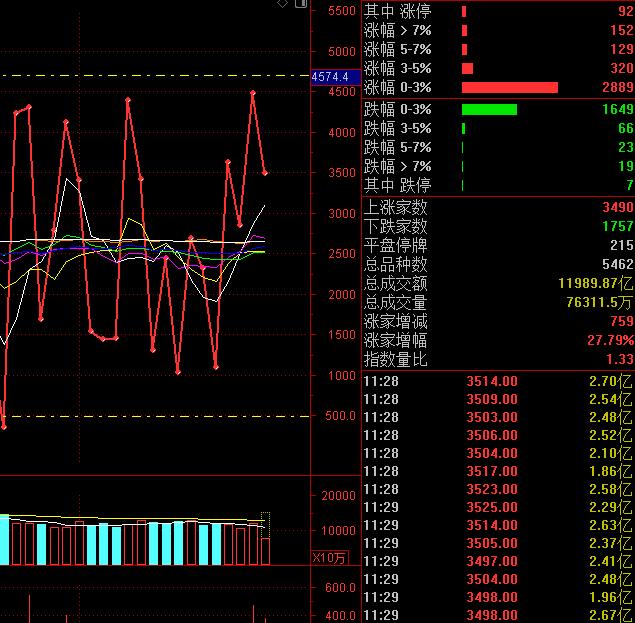This screenshot has height=623, width=635.
Task: Click the tick price 3505.00
Action: [x=492, y=543]
